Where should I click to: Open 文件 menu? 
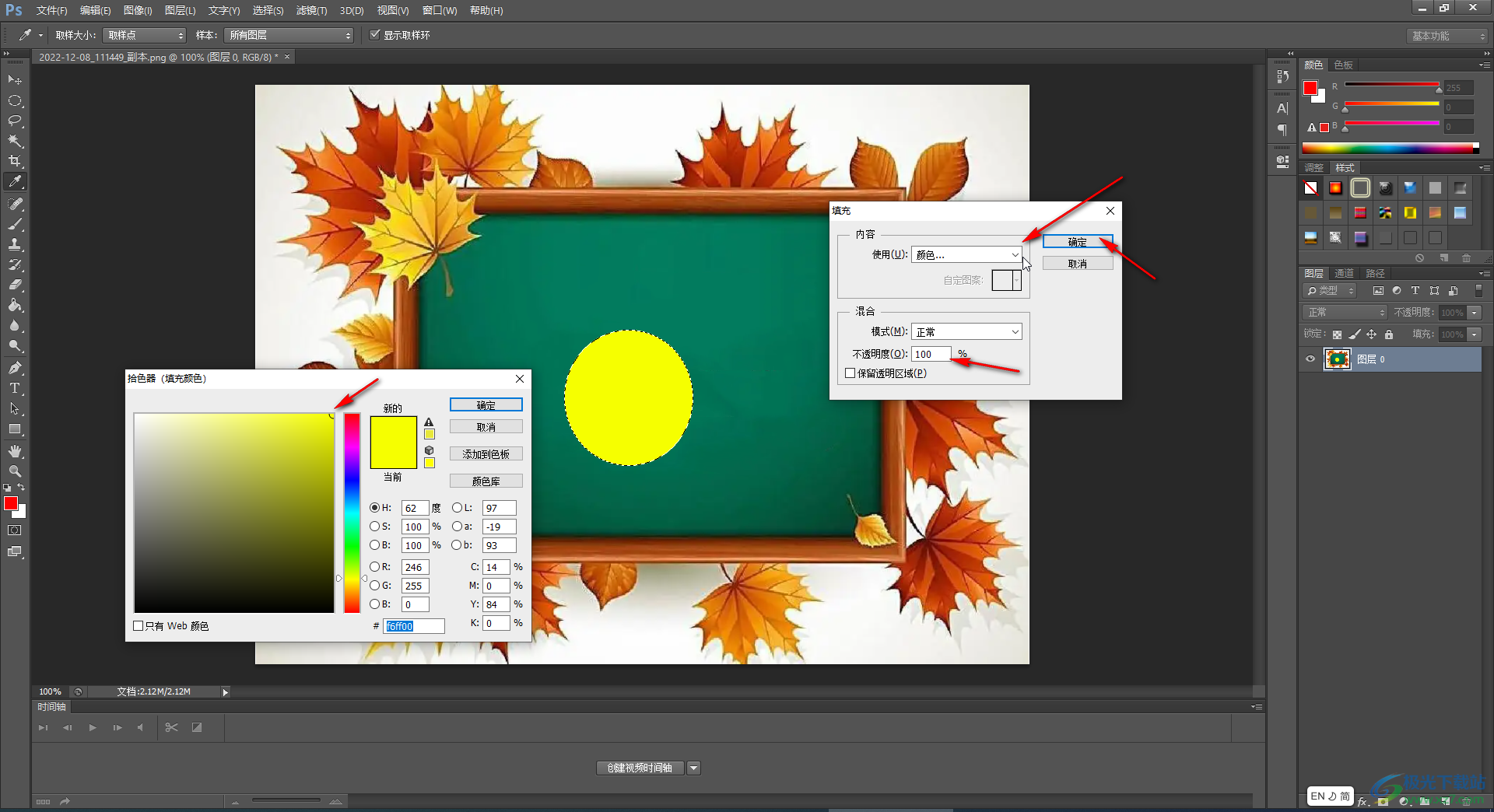pyautogui.click(x=51, y=11)
